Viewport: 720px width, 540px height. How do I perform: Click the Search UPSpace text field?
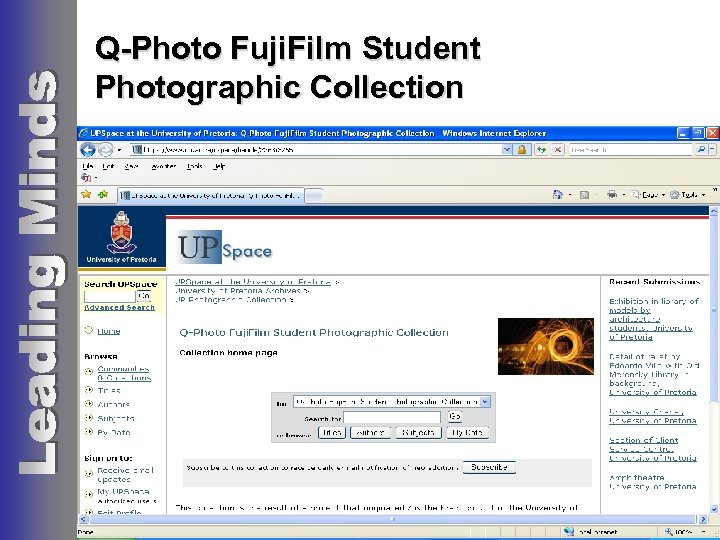[110, 296]
